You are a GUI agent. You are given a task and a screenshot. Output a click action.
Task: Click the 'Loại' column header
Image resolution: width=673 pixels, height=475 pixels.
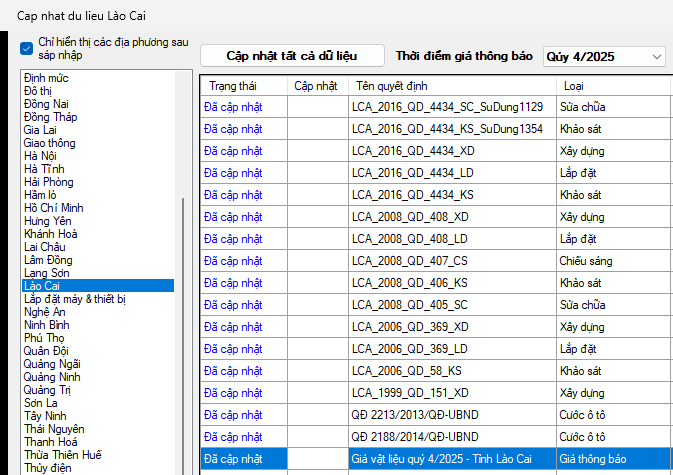coord(574,86)
